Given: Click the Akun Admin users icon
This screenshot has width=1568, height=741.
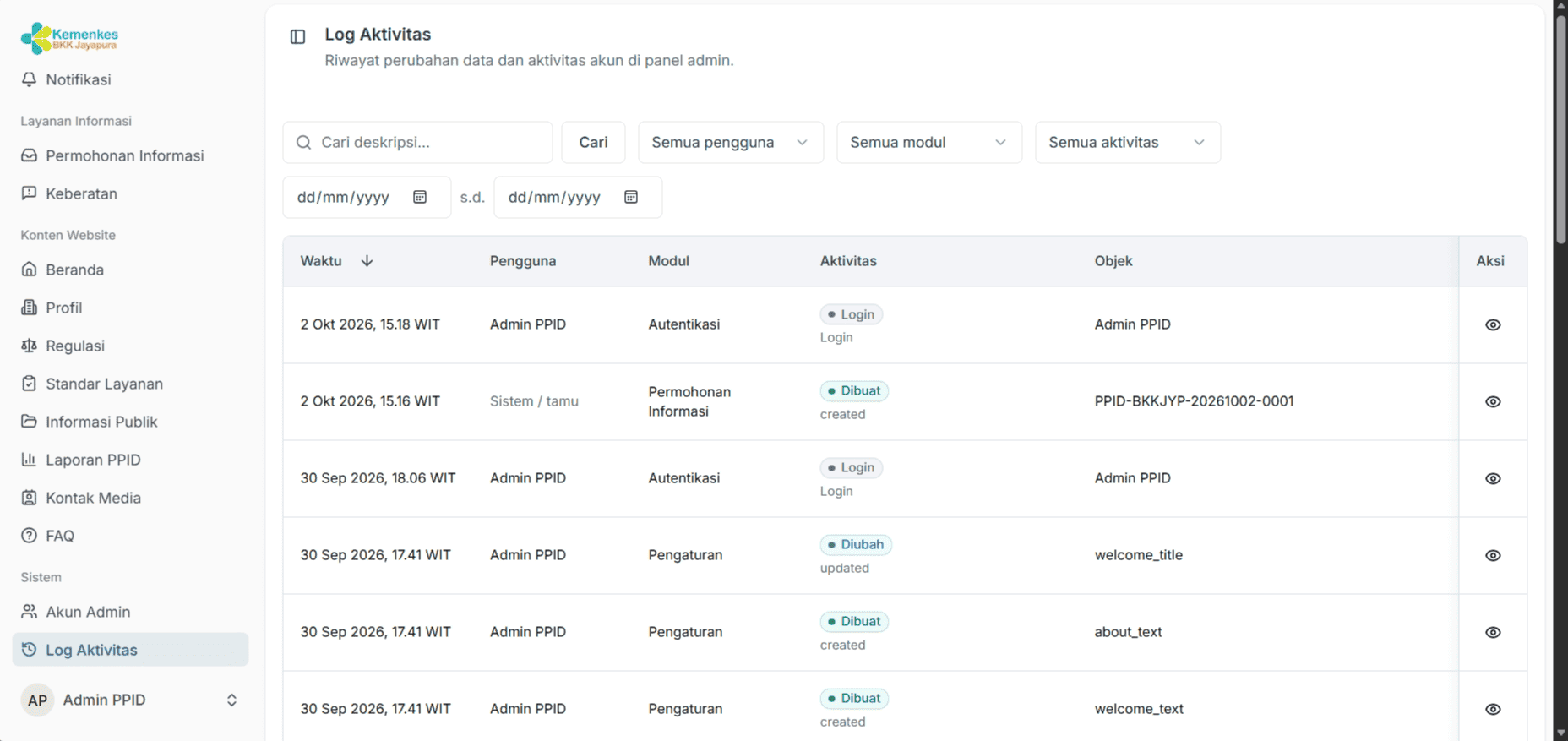Looking at the screenshot, I should point(29,612).
